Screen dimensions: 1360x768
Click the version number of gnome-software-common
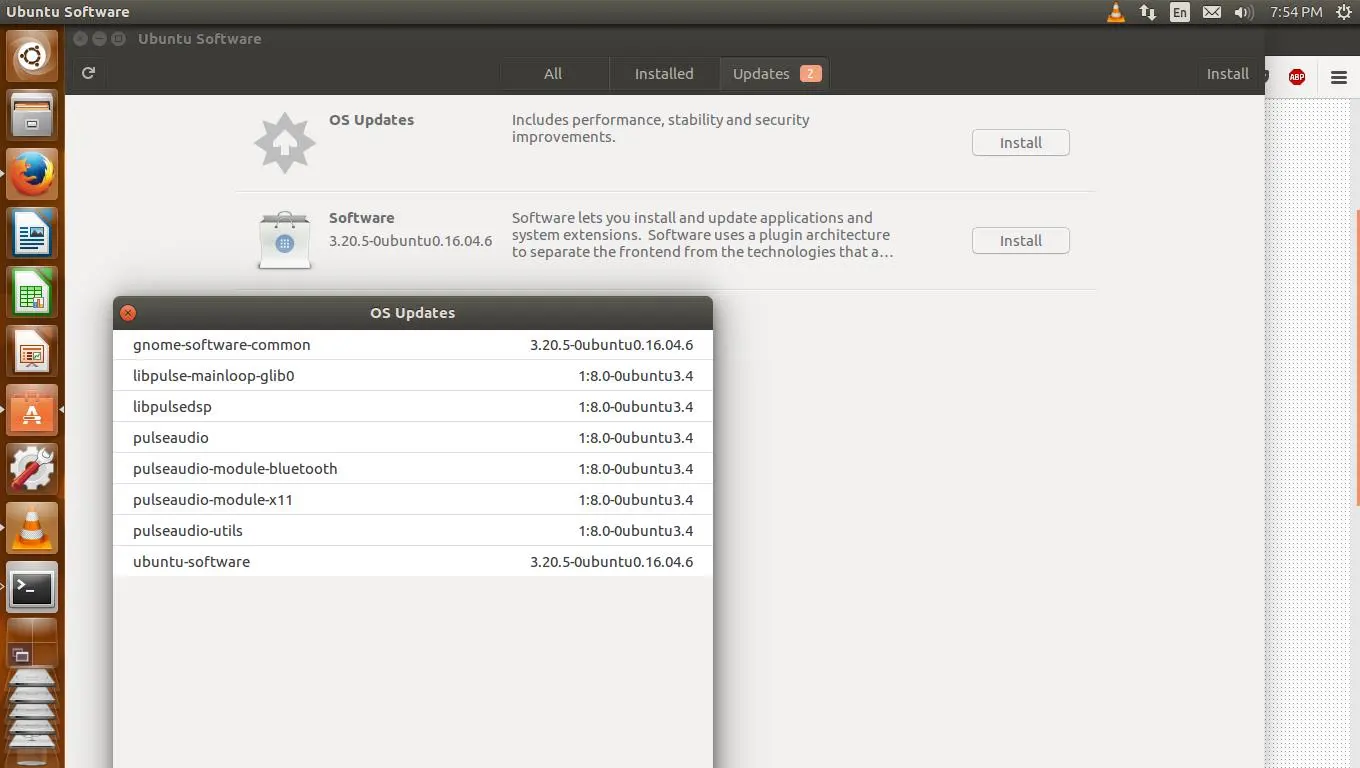(611, 345)
